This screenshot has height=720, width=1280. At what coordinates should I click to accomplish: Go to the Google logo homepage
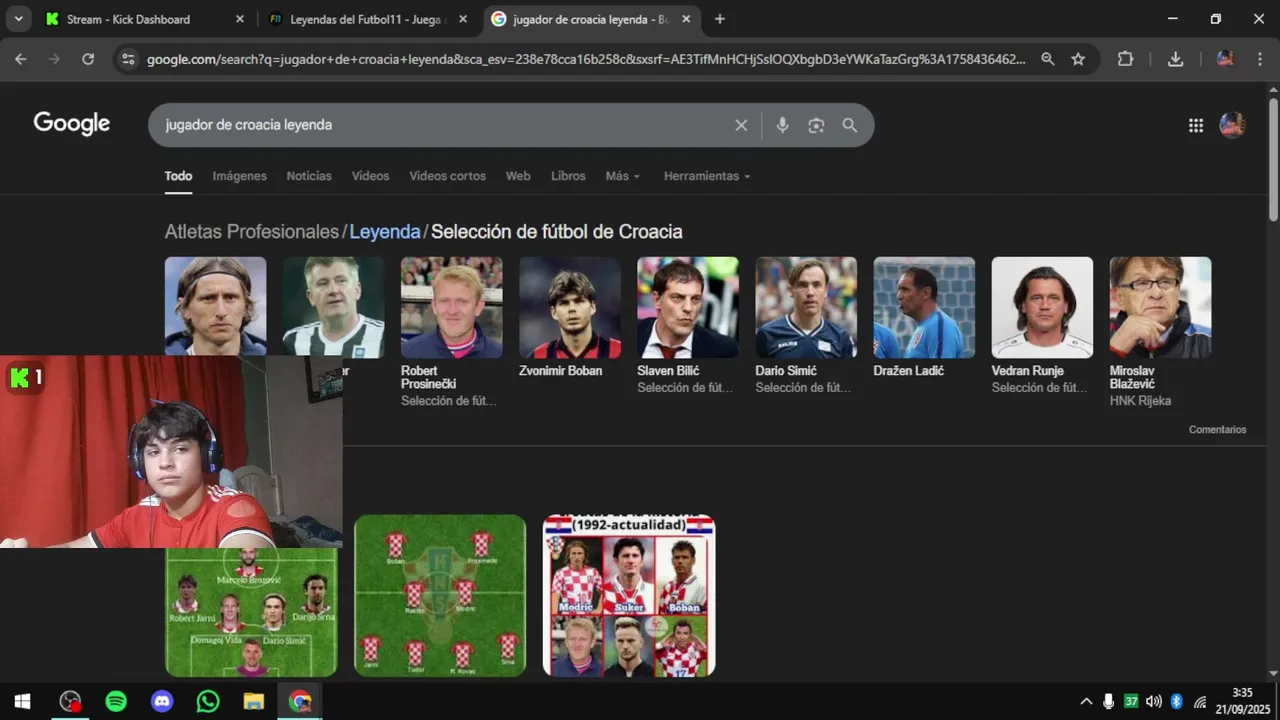coord(72,124)
